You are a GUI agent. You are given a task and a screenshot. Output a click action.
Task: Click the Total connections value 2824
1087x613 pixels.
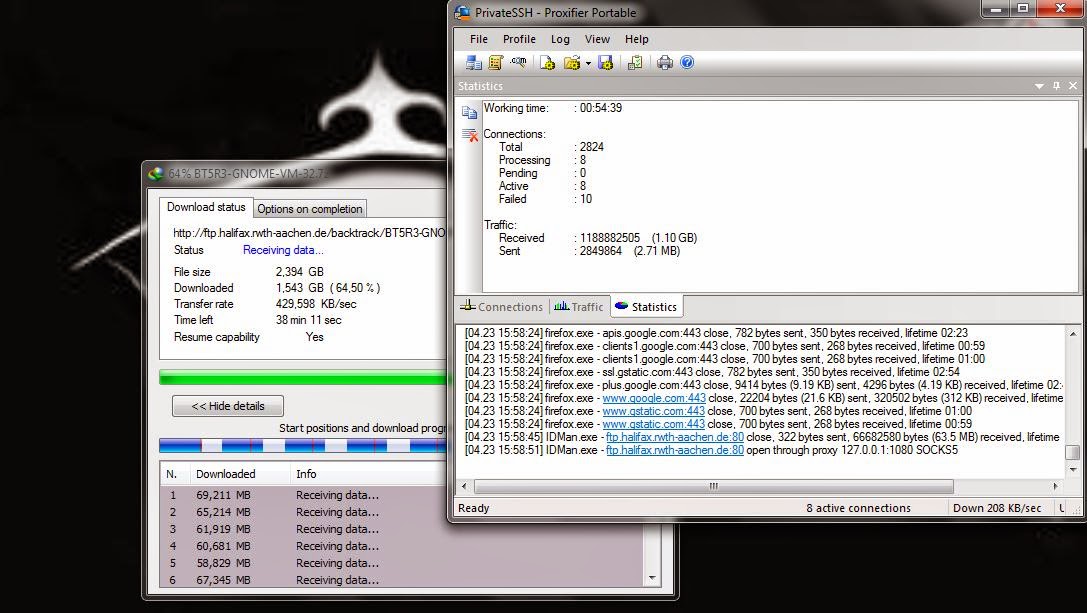[592, 147]
